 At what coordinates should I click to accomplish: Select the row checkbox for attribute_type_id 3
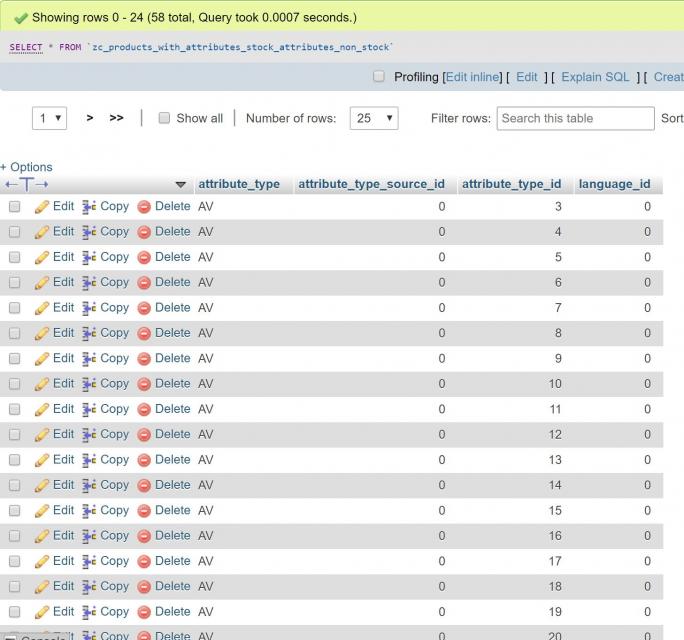click(14, 206)
